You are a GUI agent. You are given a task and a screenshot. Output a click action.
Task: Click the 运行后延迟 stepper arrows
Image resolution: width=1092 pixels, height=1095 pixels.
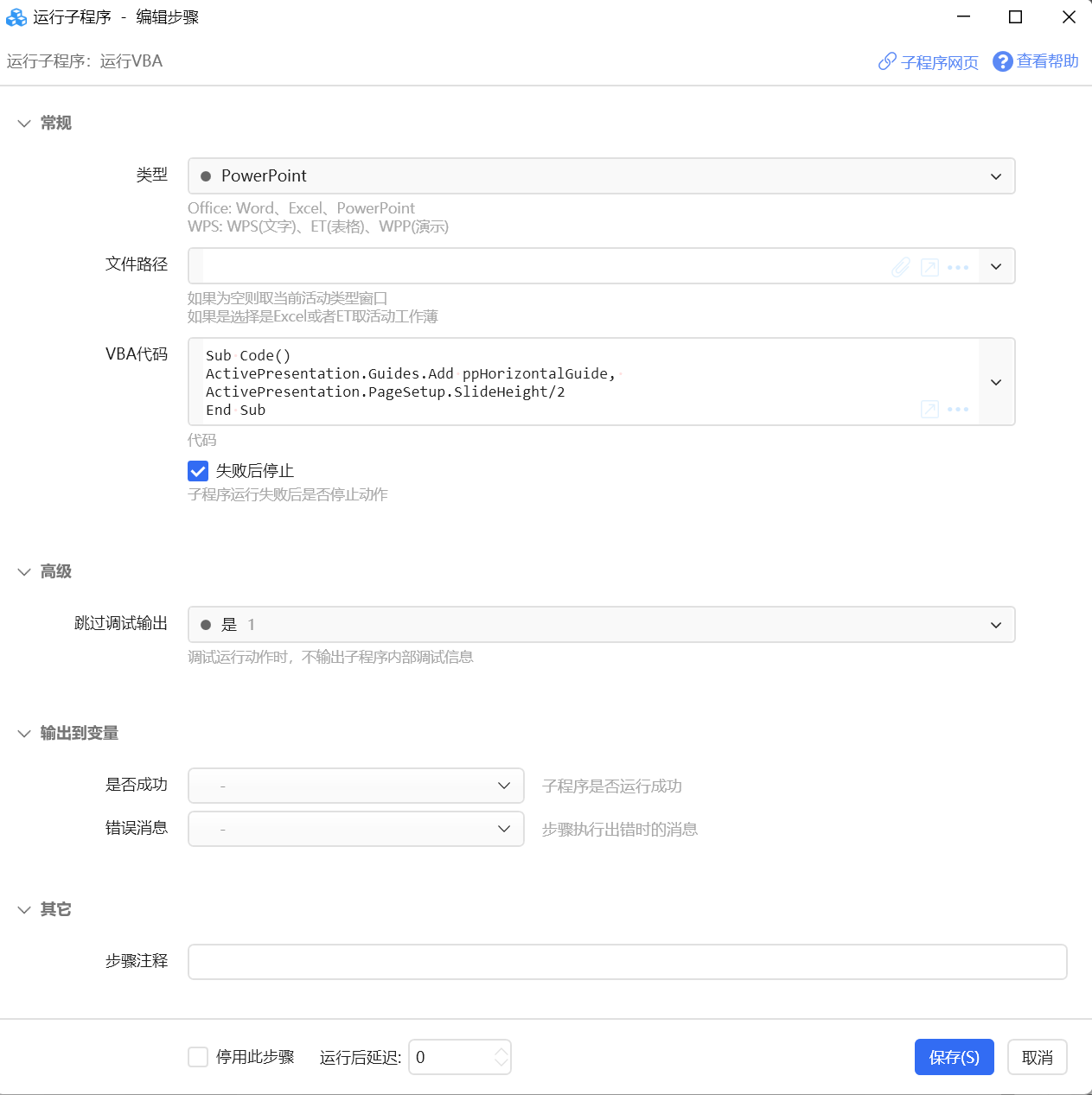(501, 1057)
